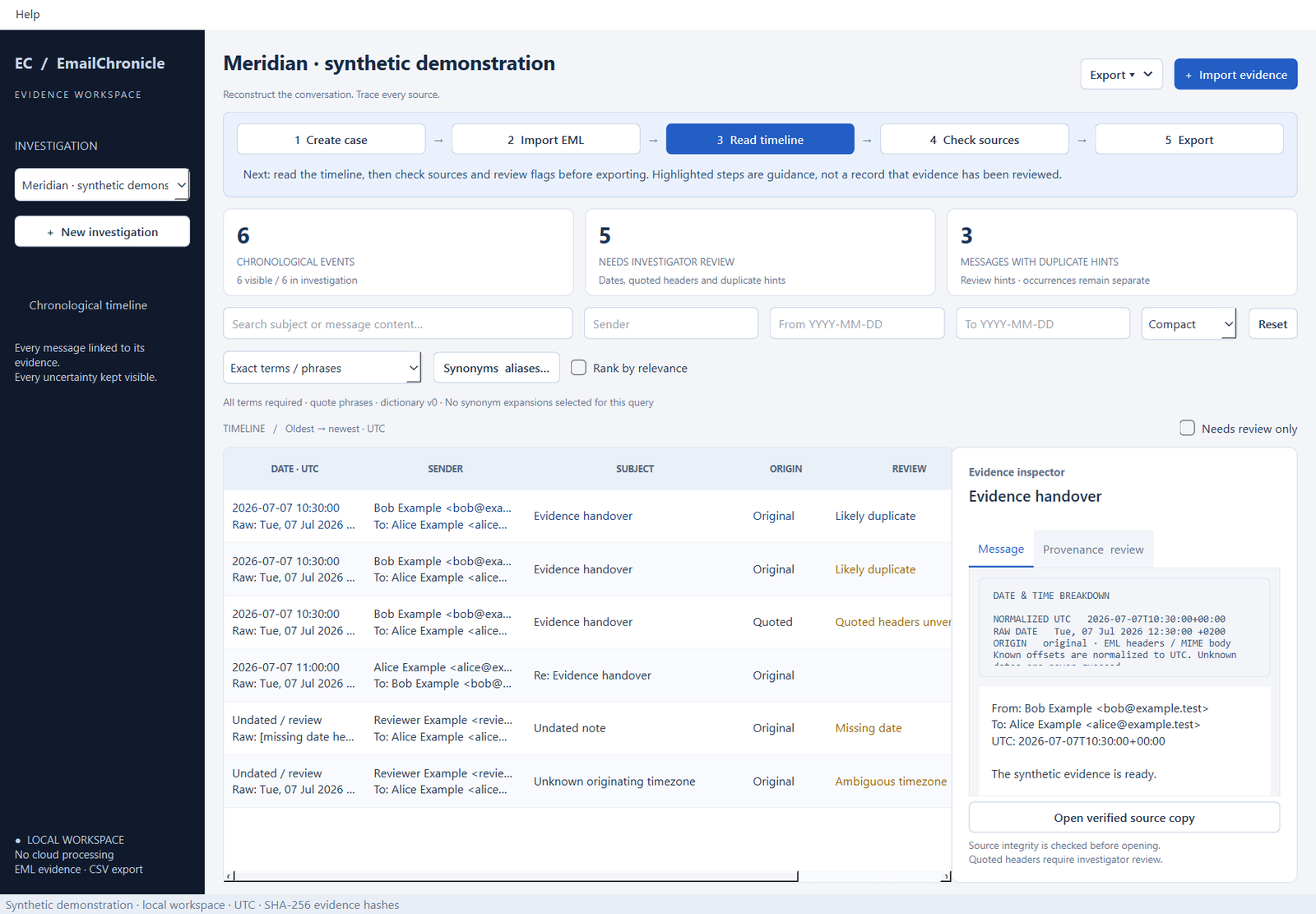Select step 4 Check sources
The height and width of the screenshot is (914, 1316).
(x=974, y=140)
